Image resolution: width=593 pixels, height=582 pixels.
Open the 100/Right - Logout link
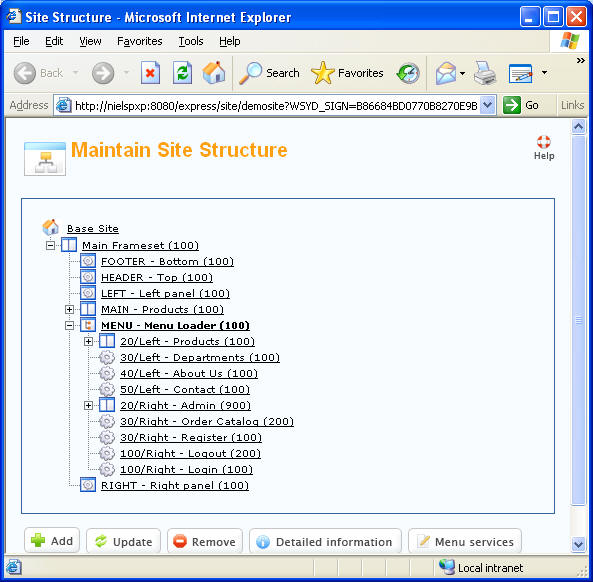190,453
